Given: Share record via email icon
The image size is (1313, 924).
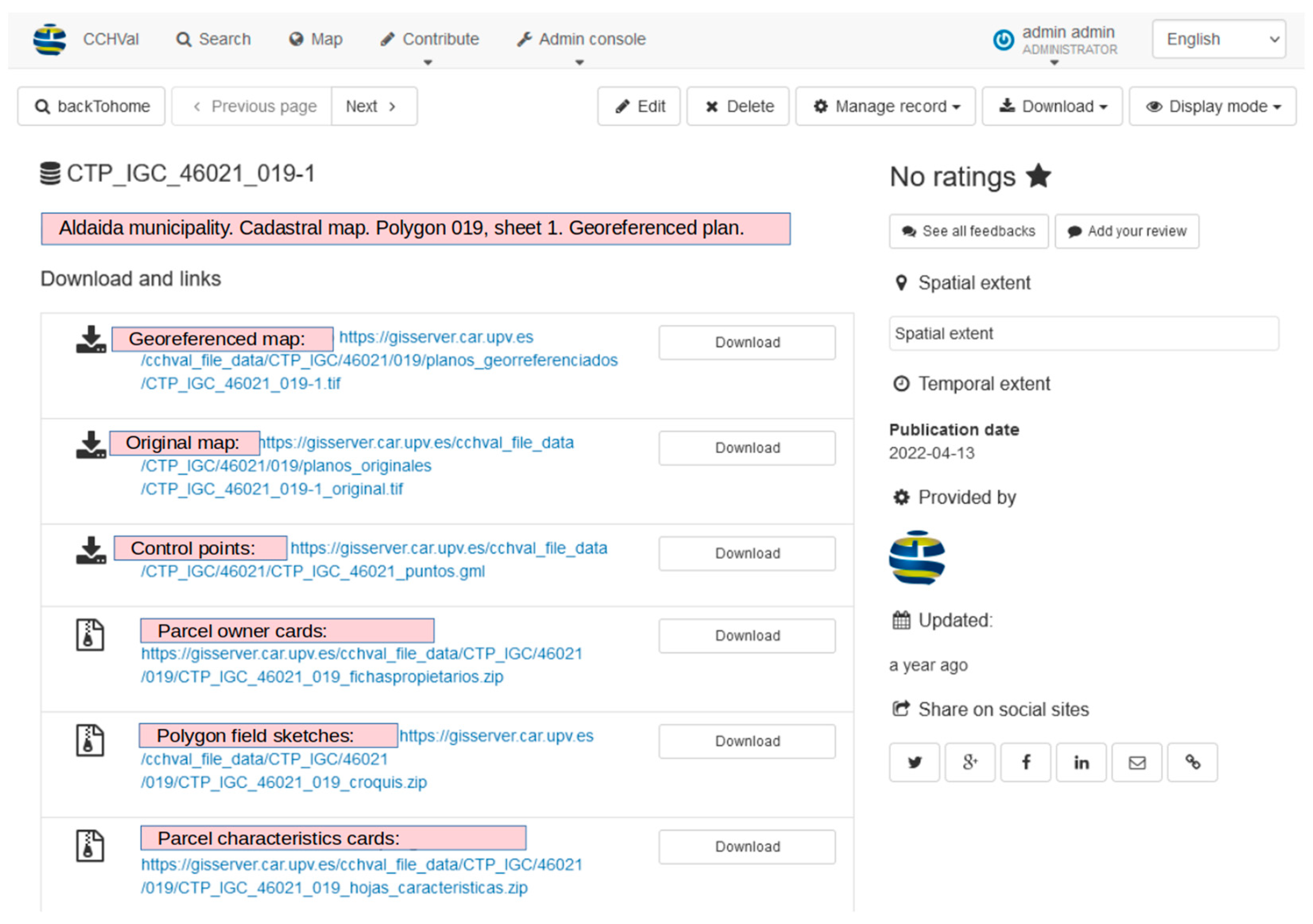Looking at the screenshot, I should (x=1136, y=762).
